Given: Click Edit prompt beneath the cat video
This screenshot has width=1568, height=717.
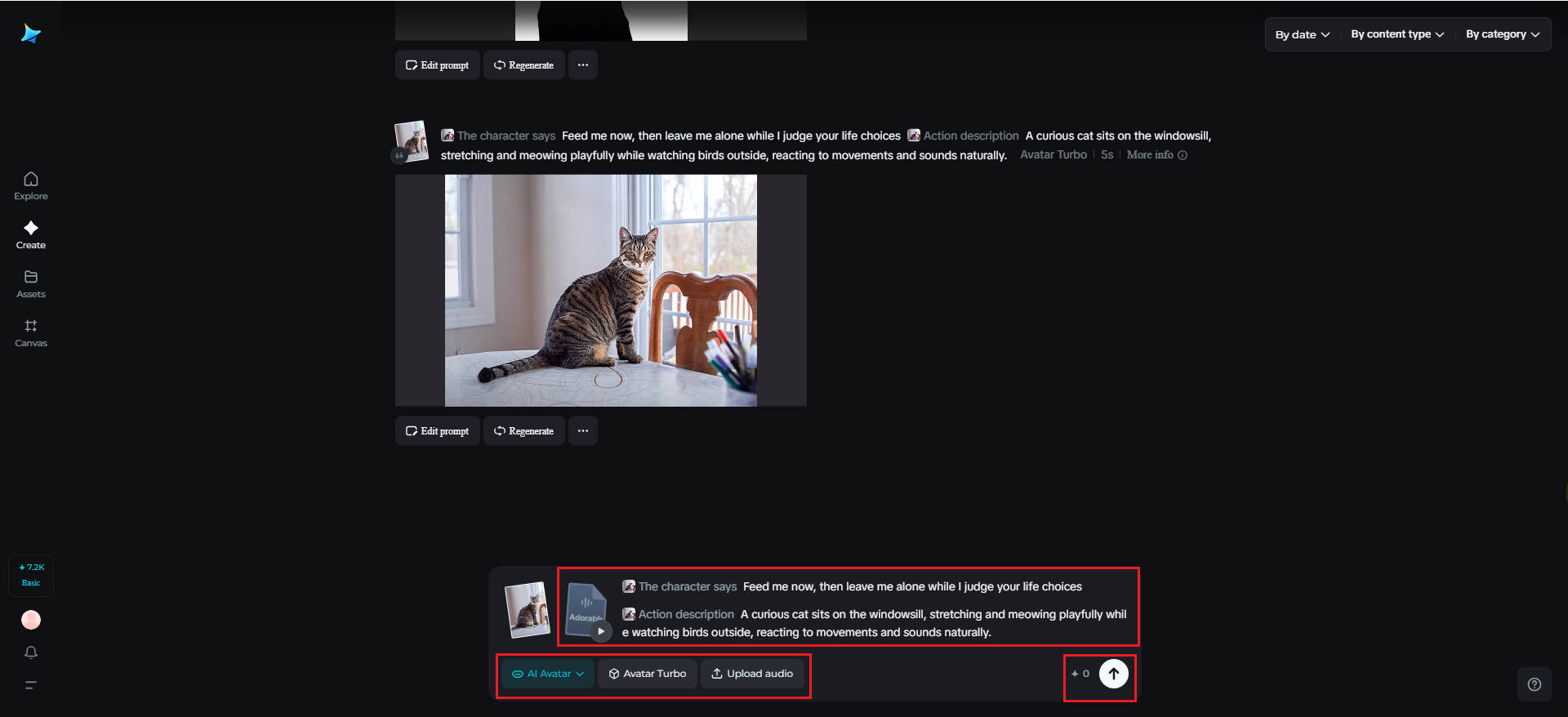Looking at the screenshot, I should tap(438, 431).
